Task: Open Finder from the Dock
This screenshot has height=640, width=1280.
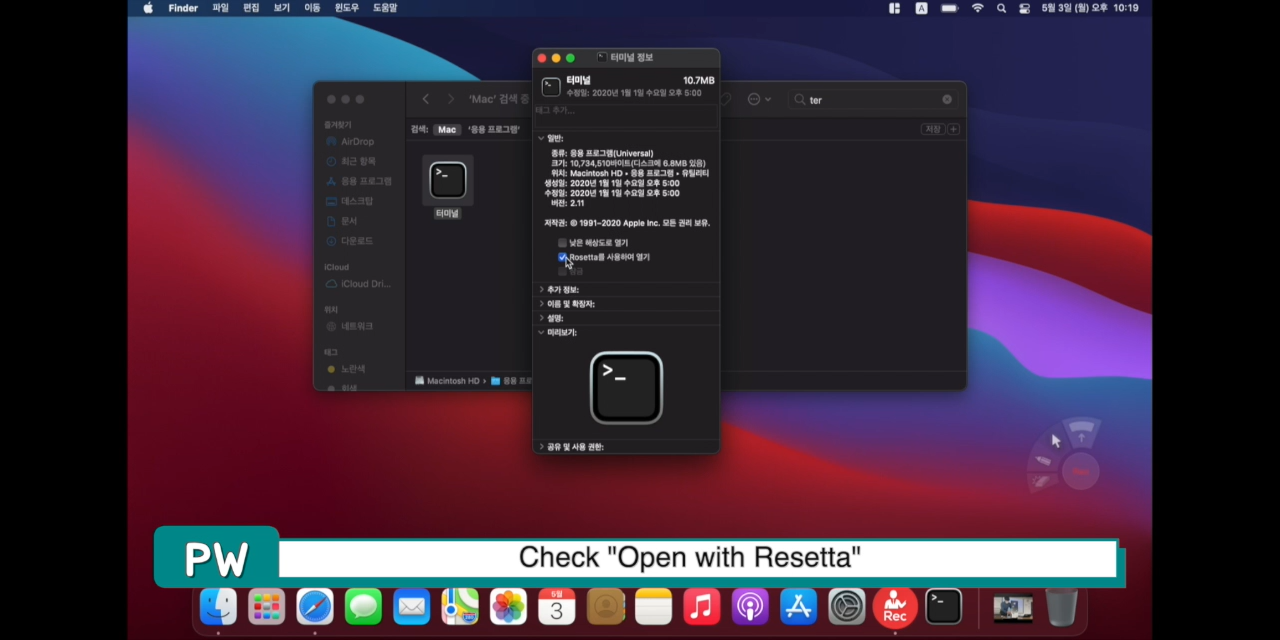Action: pos(218,606)
